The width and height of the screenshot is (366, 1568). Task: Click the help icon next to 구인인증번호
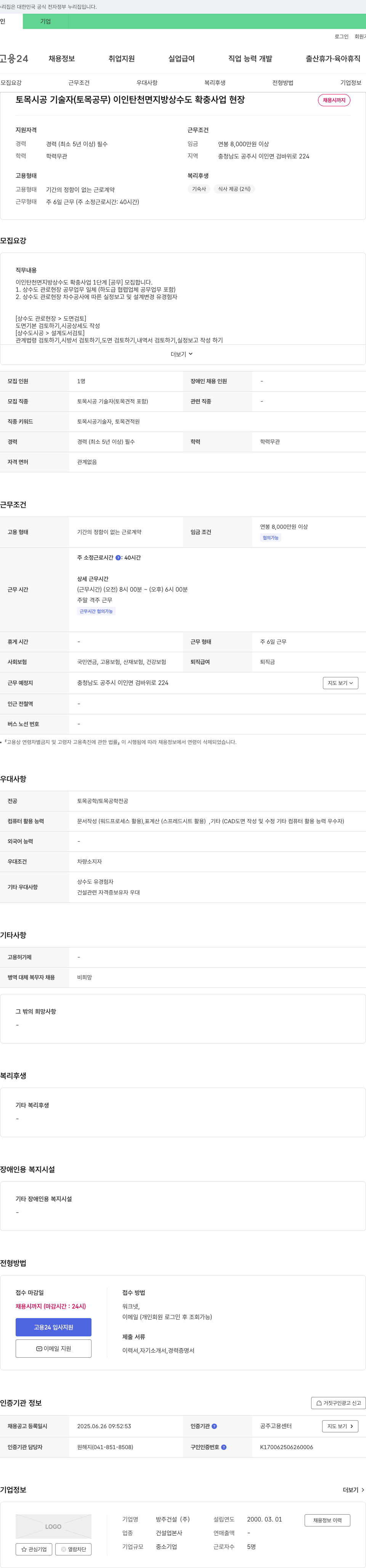pos(223,1447)
